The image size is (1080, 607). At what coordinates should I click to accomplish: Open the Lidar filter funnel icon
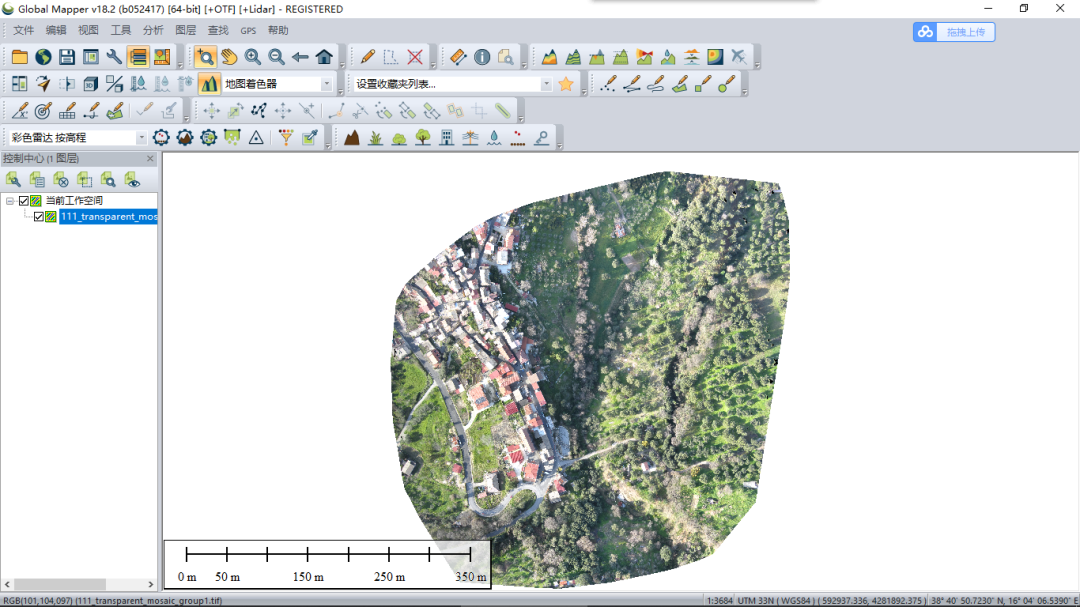click(286, 138)
